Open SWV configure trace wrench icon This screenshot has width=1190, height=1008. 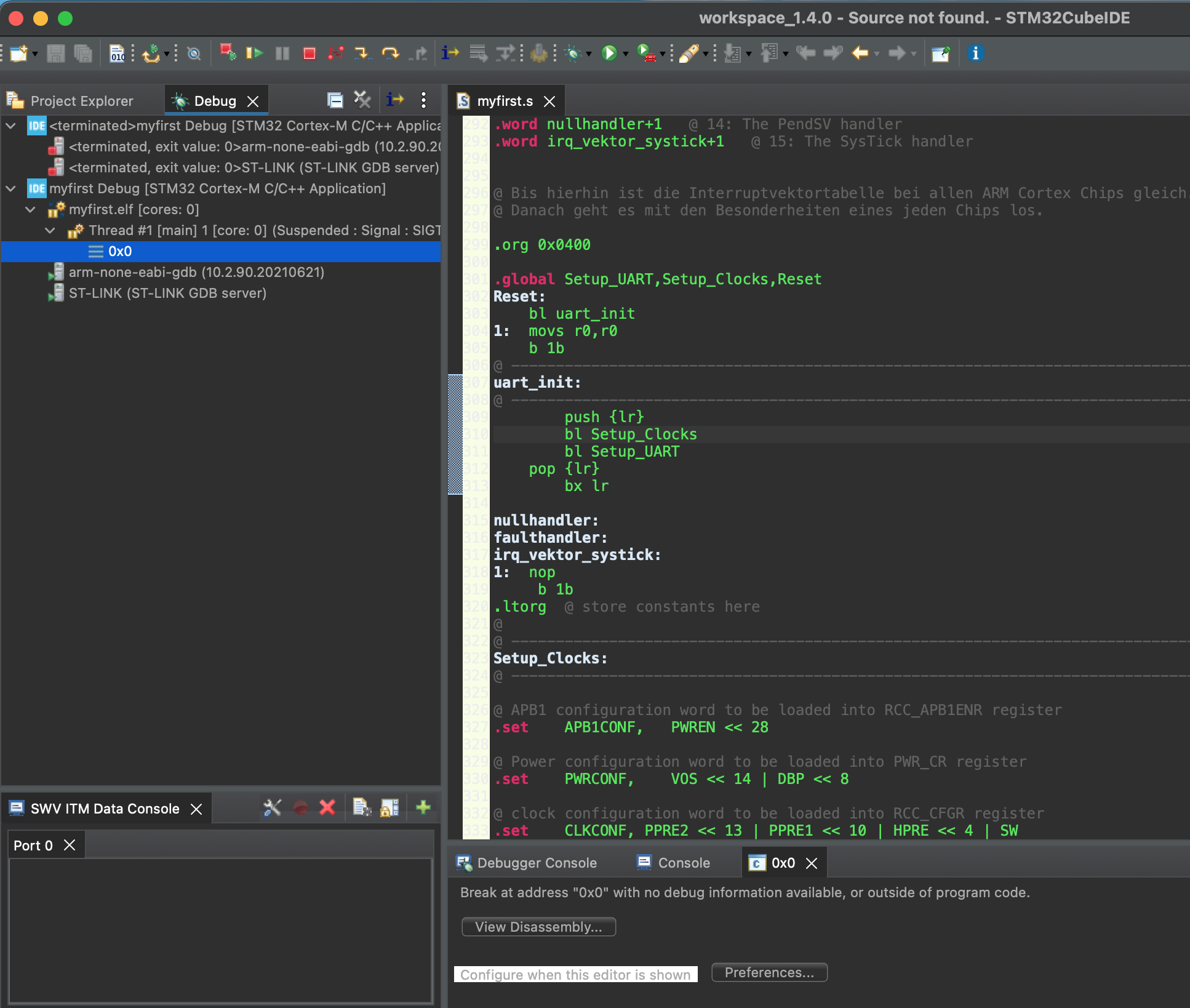[x=272, y=807]
